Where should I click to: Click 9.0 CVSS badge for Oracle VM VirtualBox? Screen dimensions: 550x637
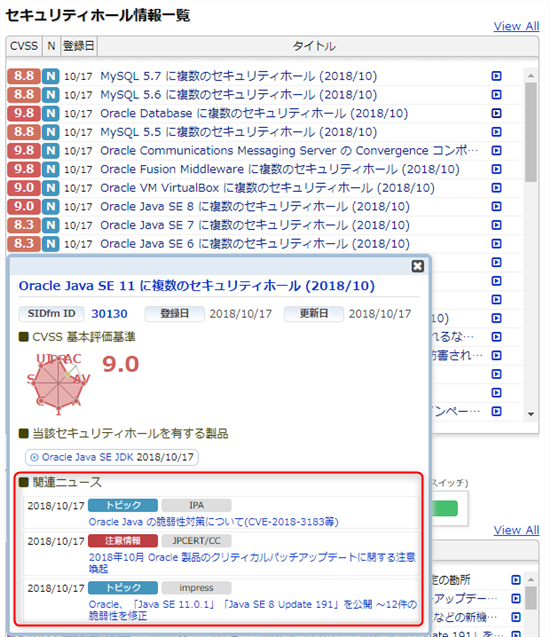[24, 188]
